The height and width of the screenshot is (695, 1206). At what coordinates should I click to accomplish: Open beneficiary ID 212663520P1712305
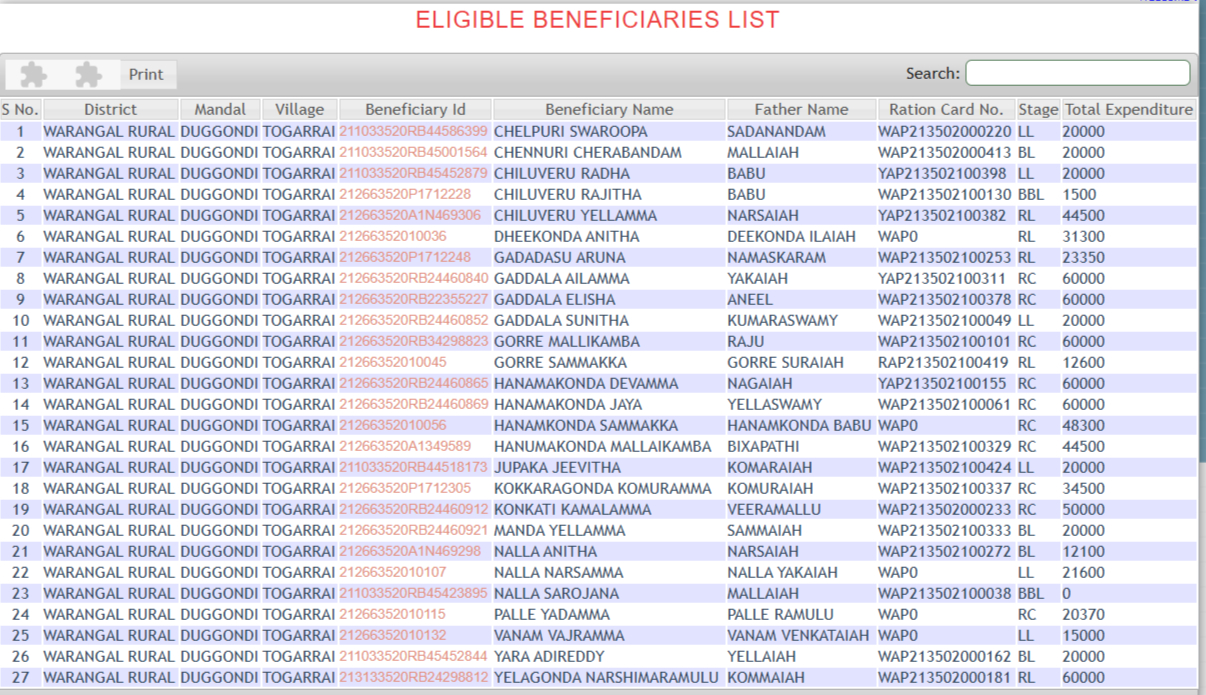tap(405, 488)
